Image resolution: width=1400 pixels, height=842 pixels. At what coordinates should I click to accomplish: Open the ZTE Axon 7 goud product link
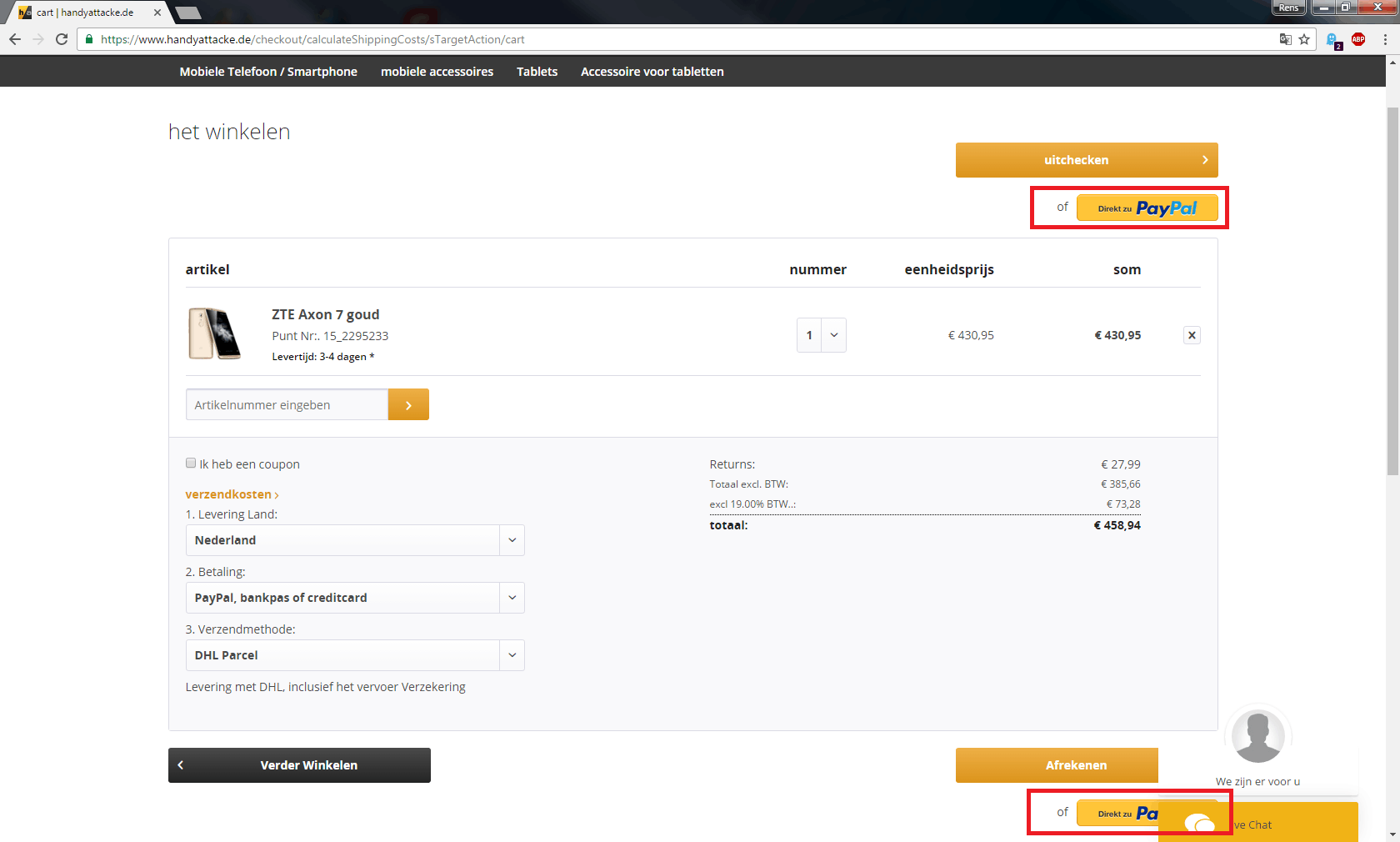pyautogui.click(x=325, y=314)
